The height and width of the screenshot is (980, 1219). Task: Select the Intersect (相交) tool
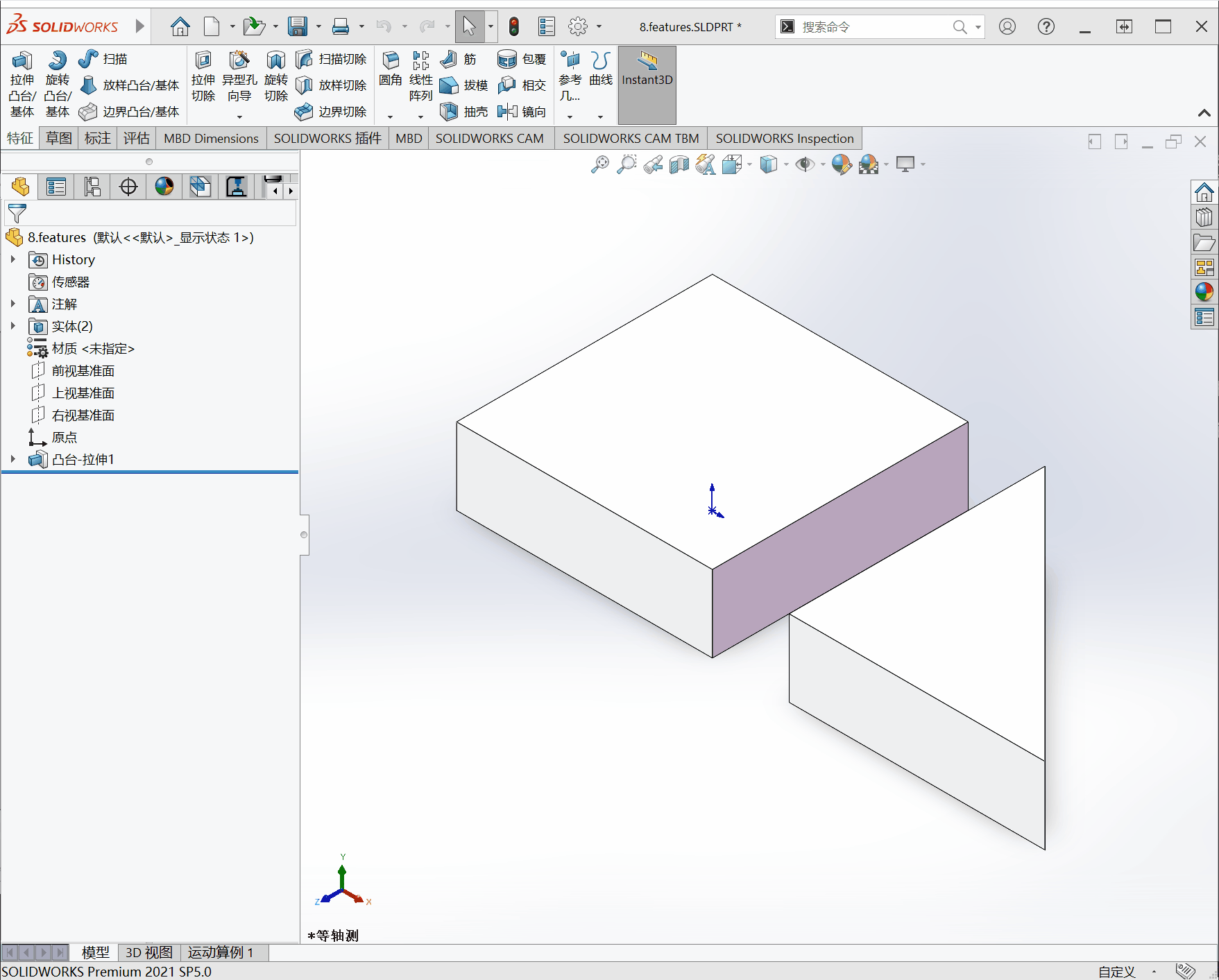pos(522,85)
